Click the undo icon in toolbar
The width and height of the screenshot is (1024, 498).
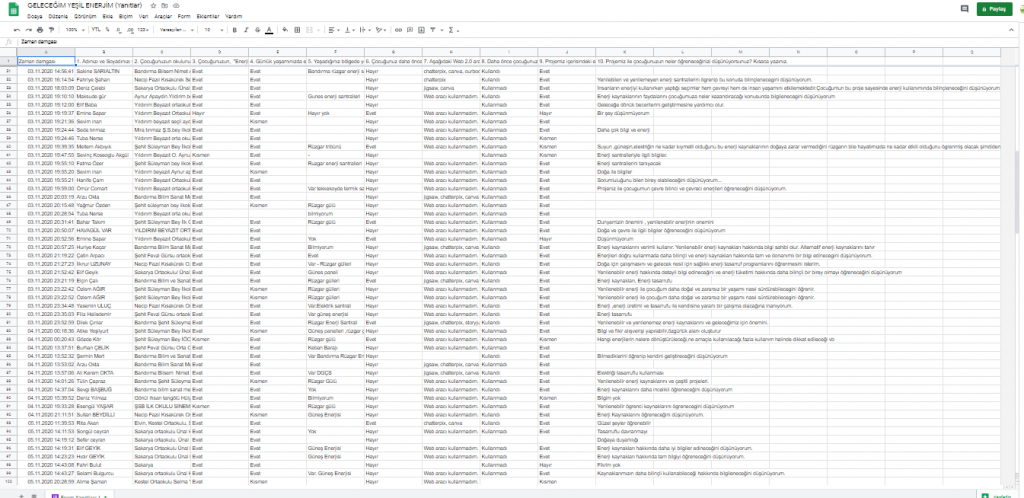pyautogui.click(x=17, y=30)
